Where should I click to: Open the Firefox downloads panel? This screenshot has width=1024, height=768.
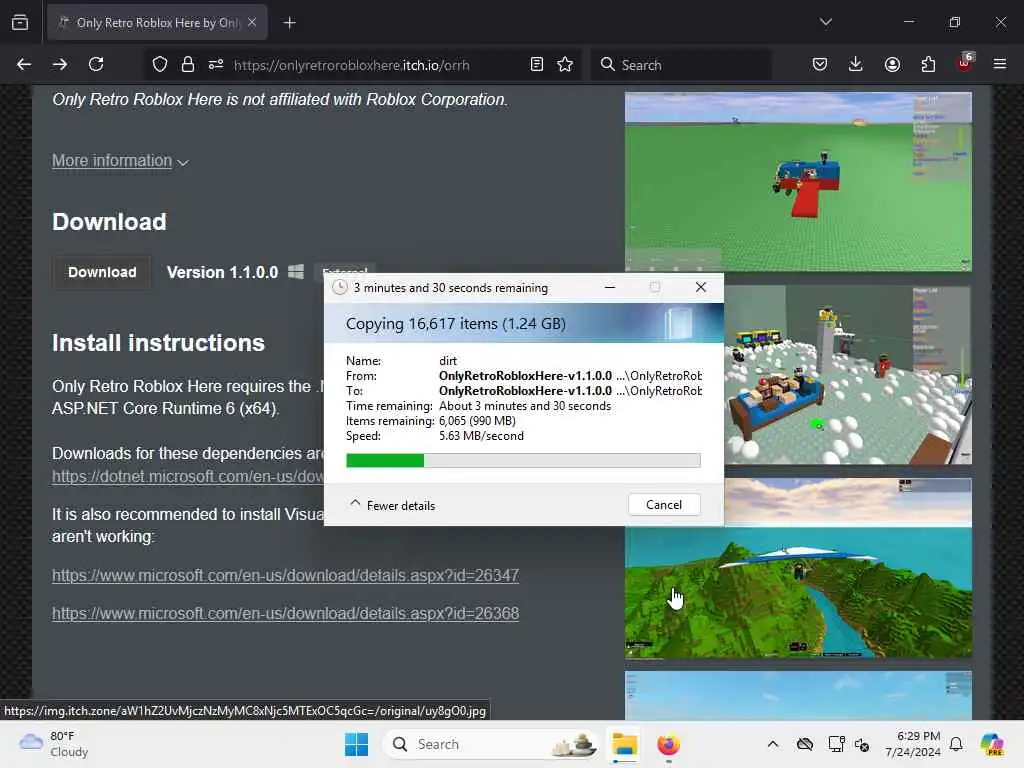tap(856, 65)
